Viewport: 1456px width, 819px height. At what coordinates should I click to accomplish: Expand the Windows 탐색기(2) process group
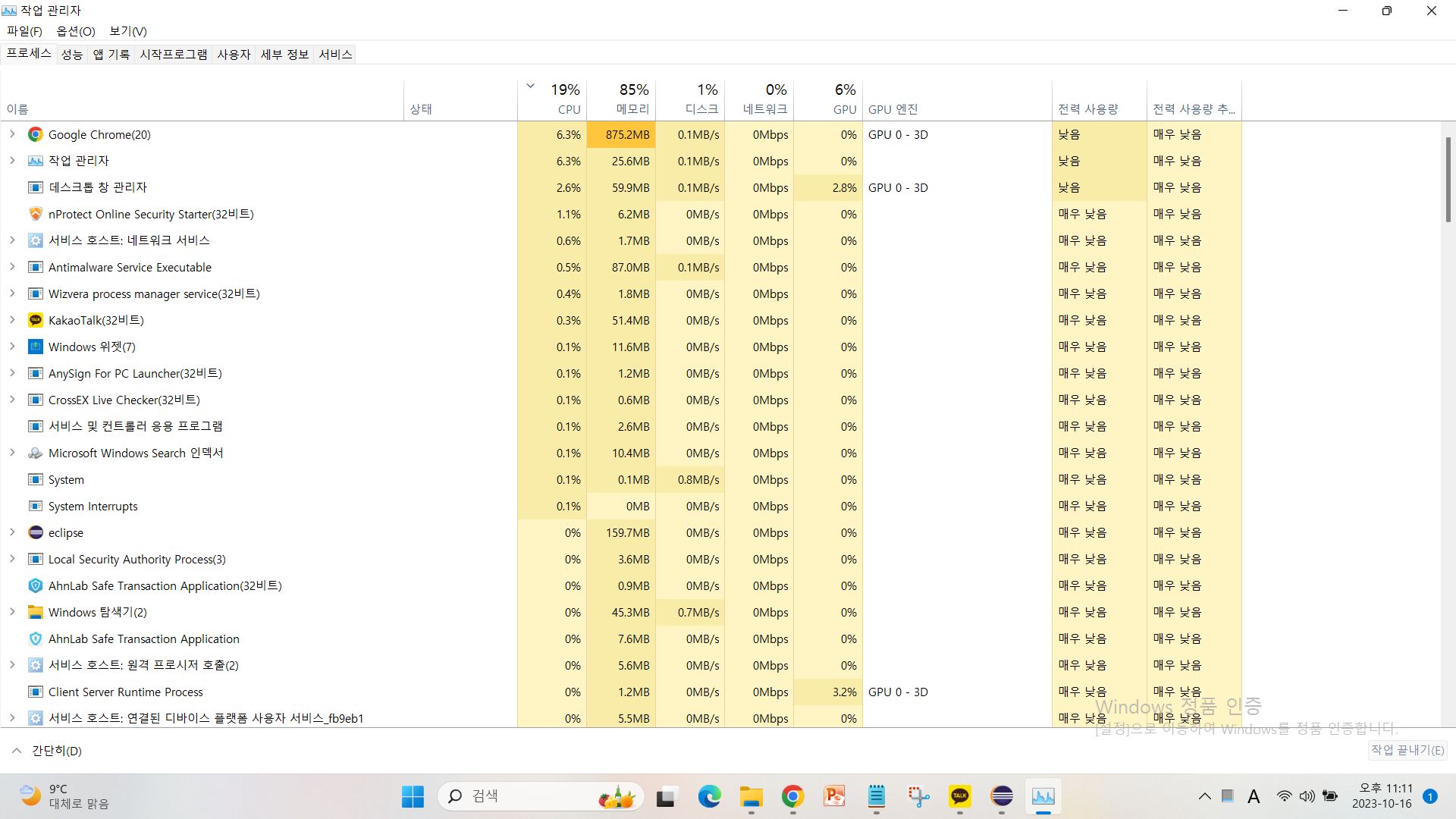pos(12,612)
